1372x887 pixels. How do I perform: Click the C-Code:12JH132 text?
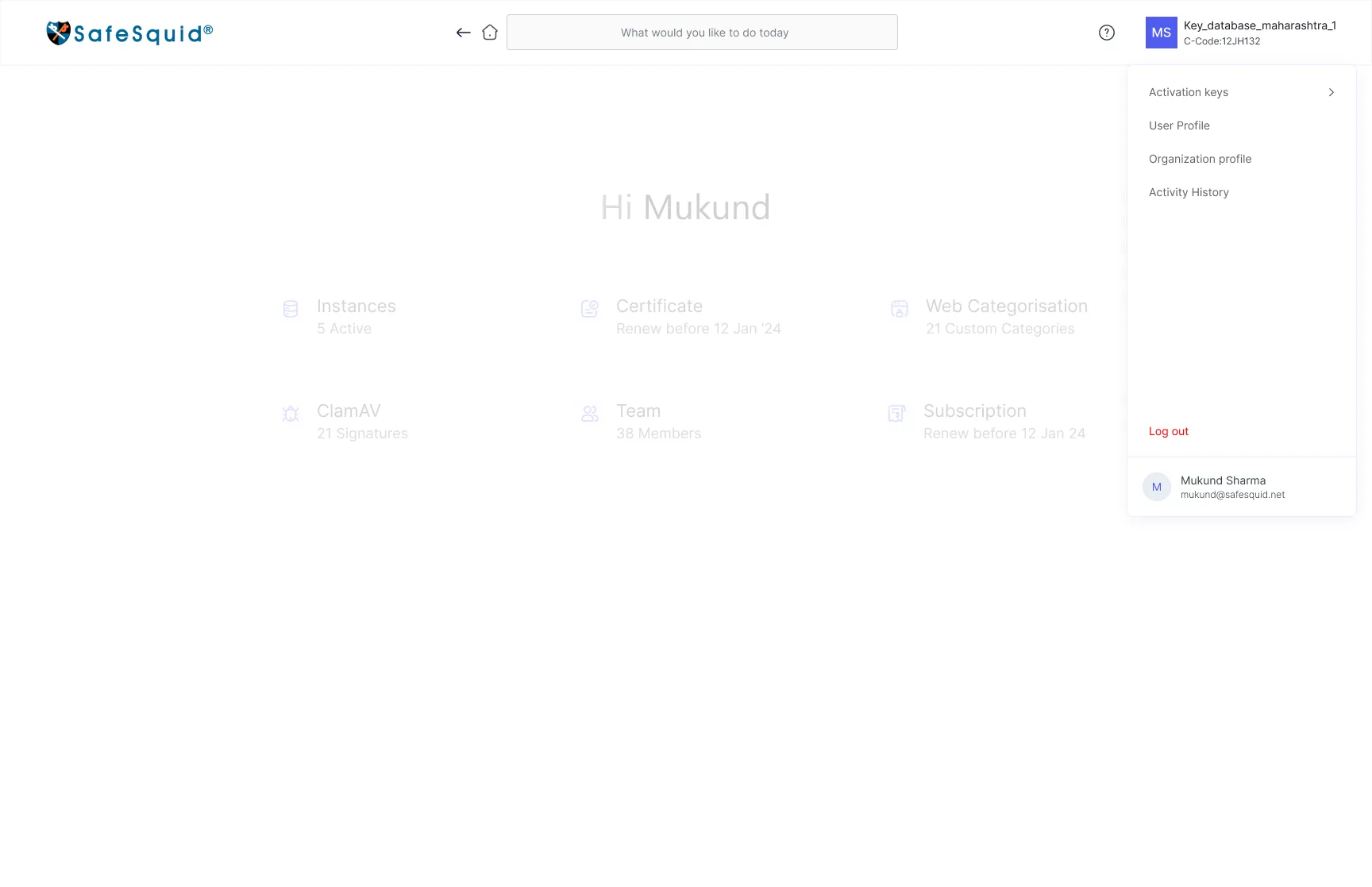(x=1222, y=41)
